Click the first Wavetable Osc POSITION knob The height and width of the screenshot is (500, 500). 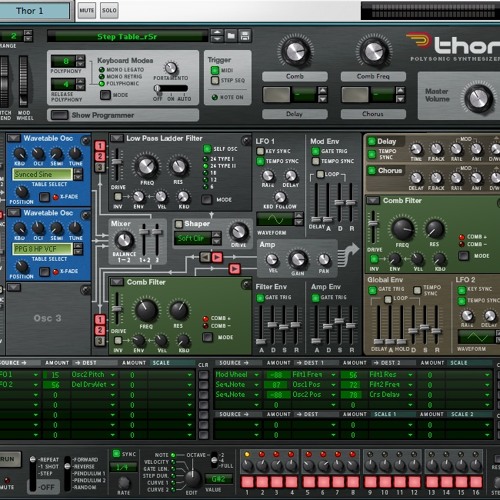coord(22,192)
